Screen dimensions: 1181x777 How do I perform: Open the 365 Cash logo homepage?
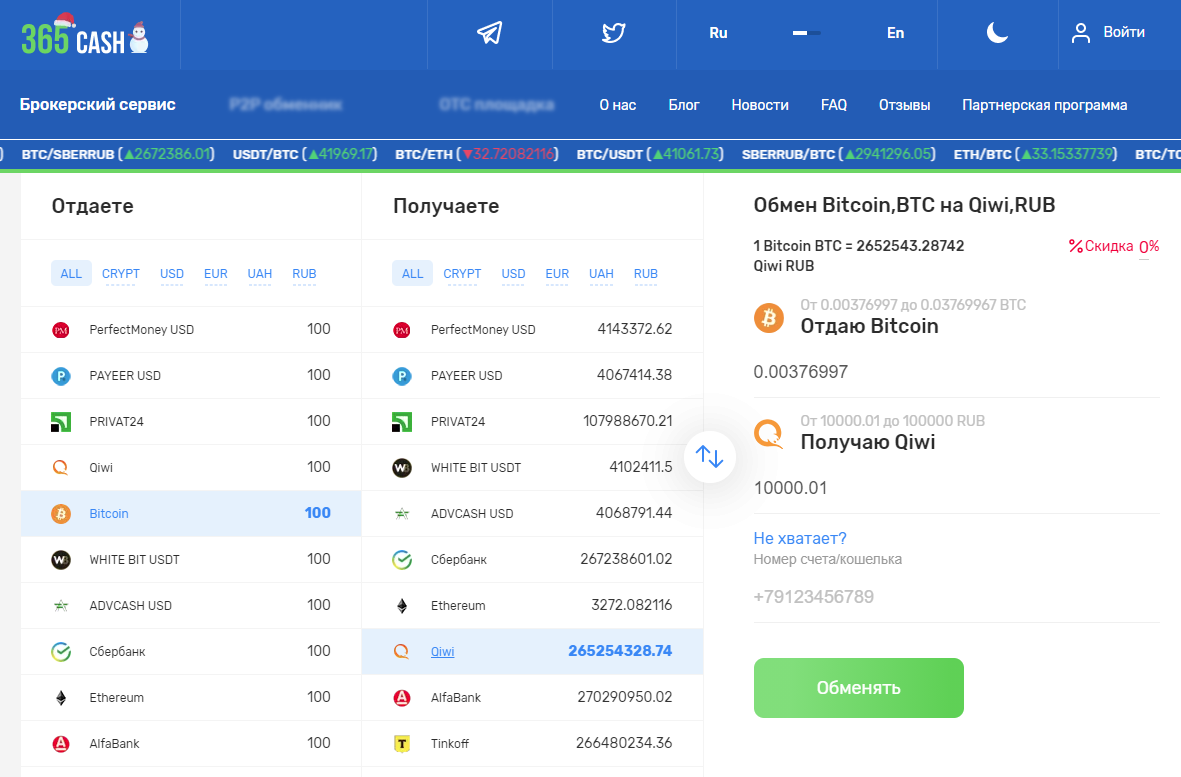[84, 35]
